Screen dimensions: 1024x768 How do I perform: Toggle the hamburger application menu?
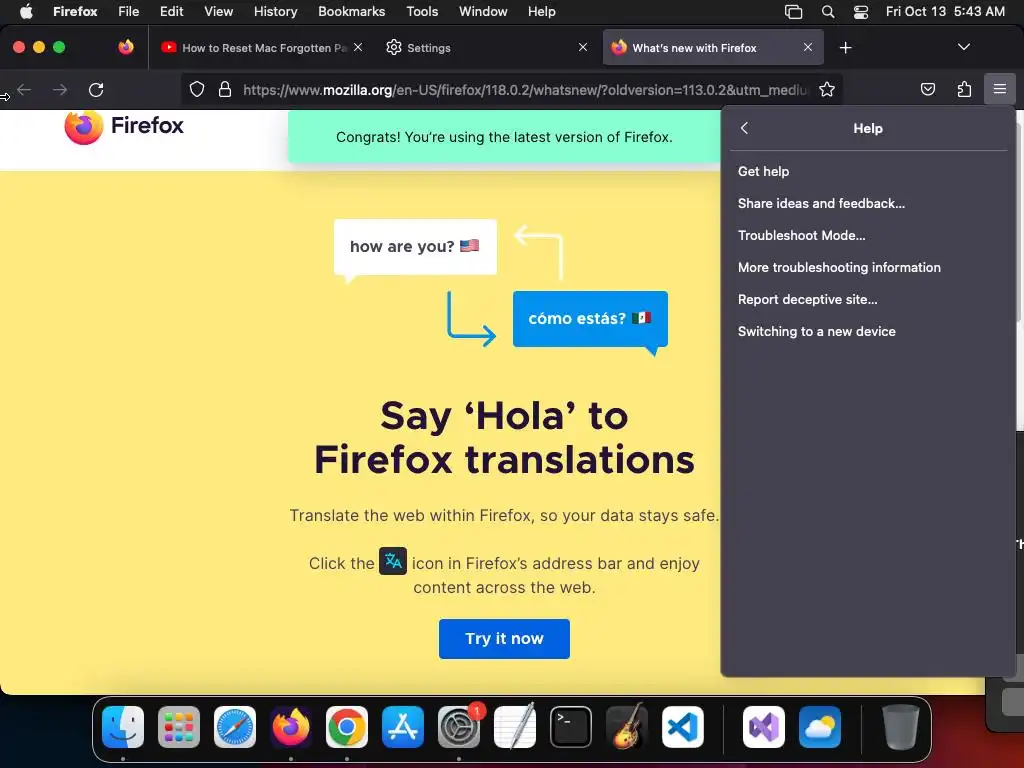999,89
